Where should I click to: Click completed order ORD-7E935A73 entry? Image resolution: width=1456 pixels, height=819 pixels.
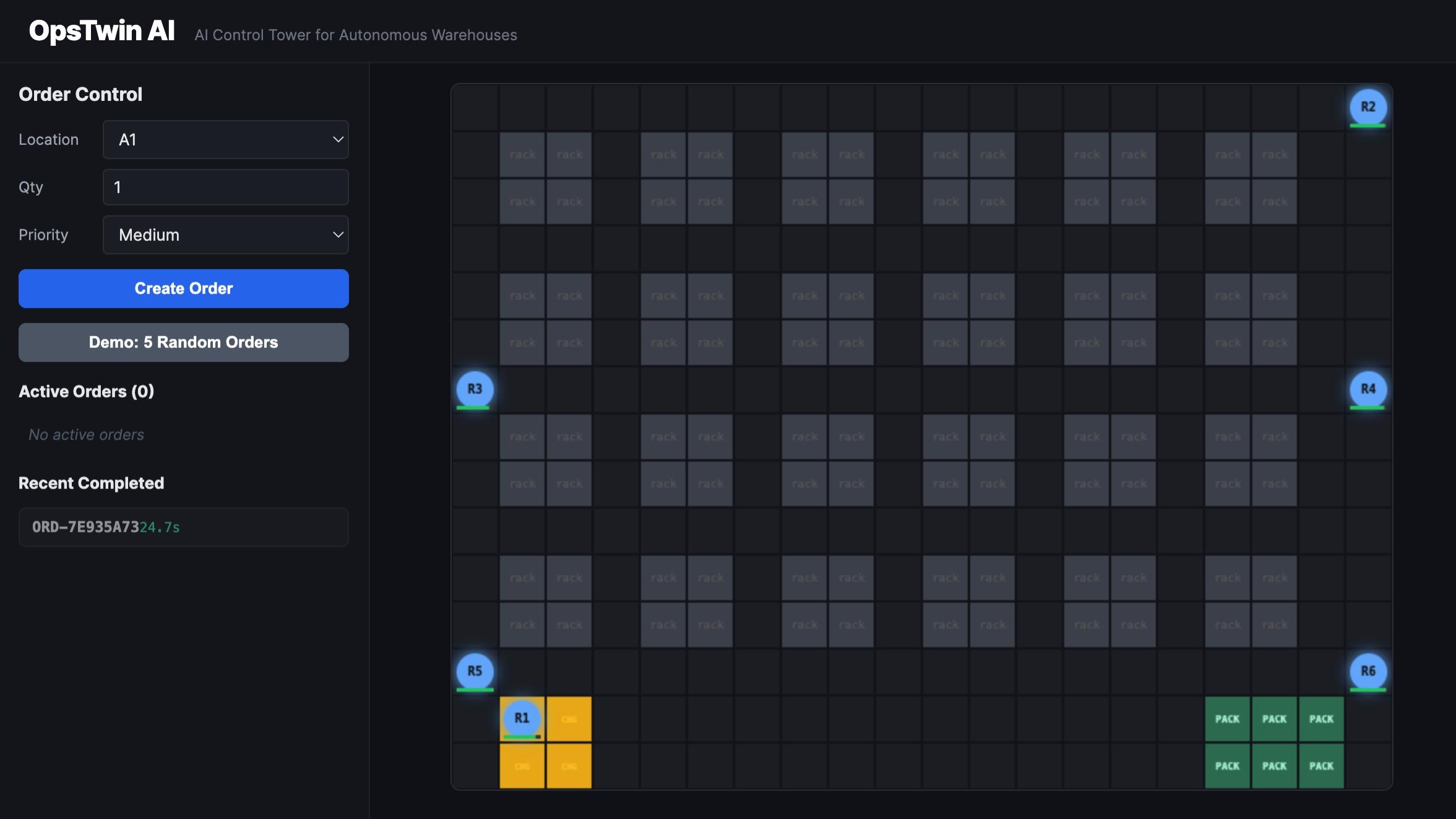click(184, 527)
